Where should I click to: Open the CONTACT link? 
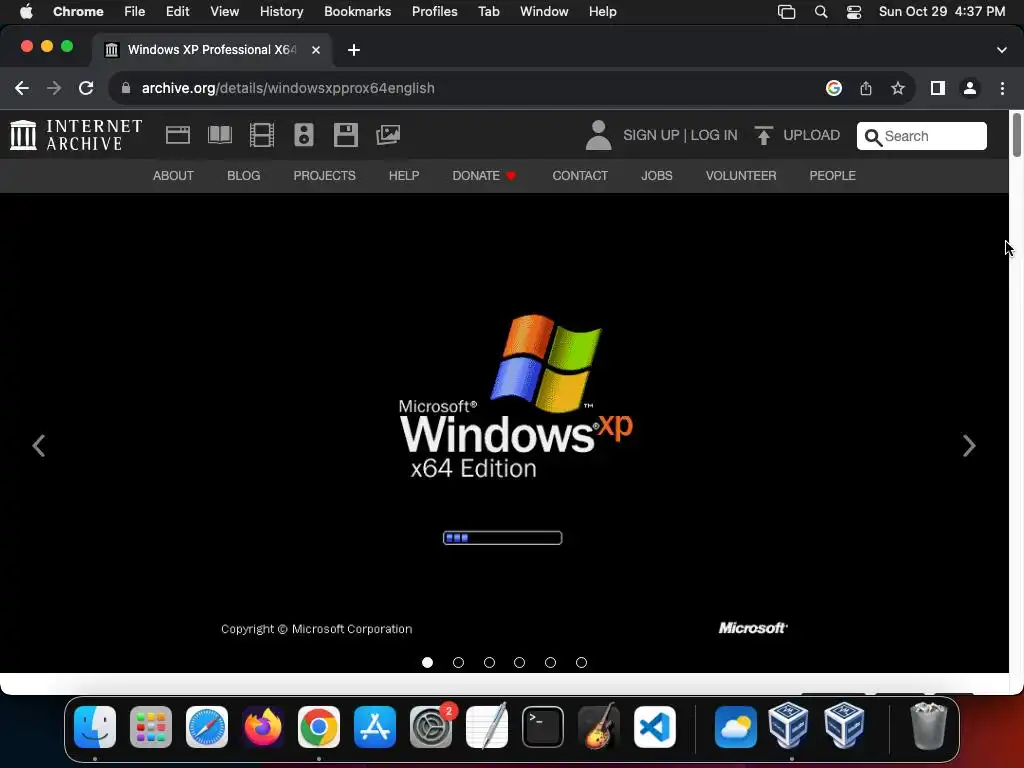580,176
